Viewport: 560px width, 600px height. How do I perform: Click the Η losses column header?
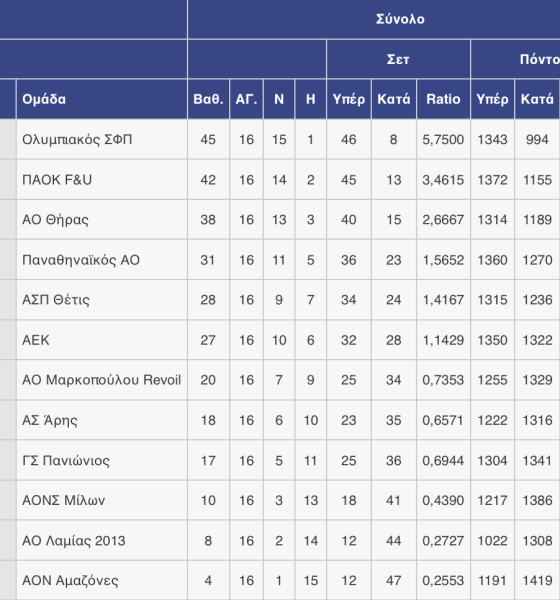(x=310, y=99)
